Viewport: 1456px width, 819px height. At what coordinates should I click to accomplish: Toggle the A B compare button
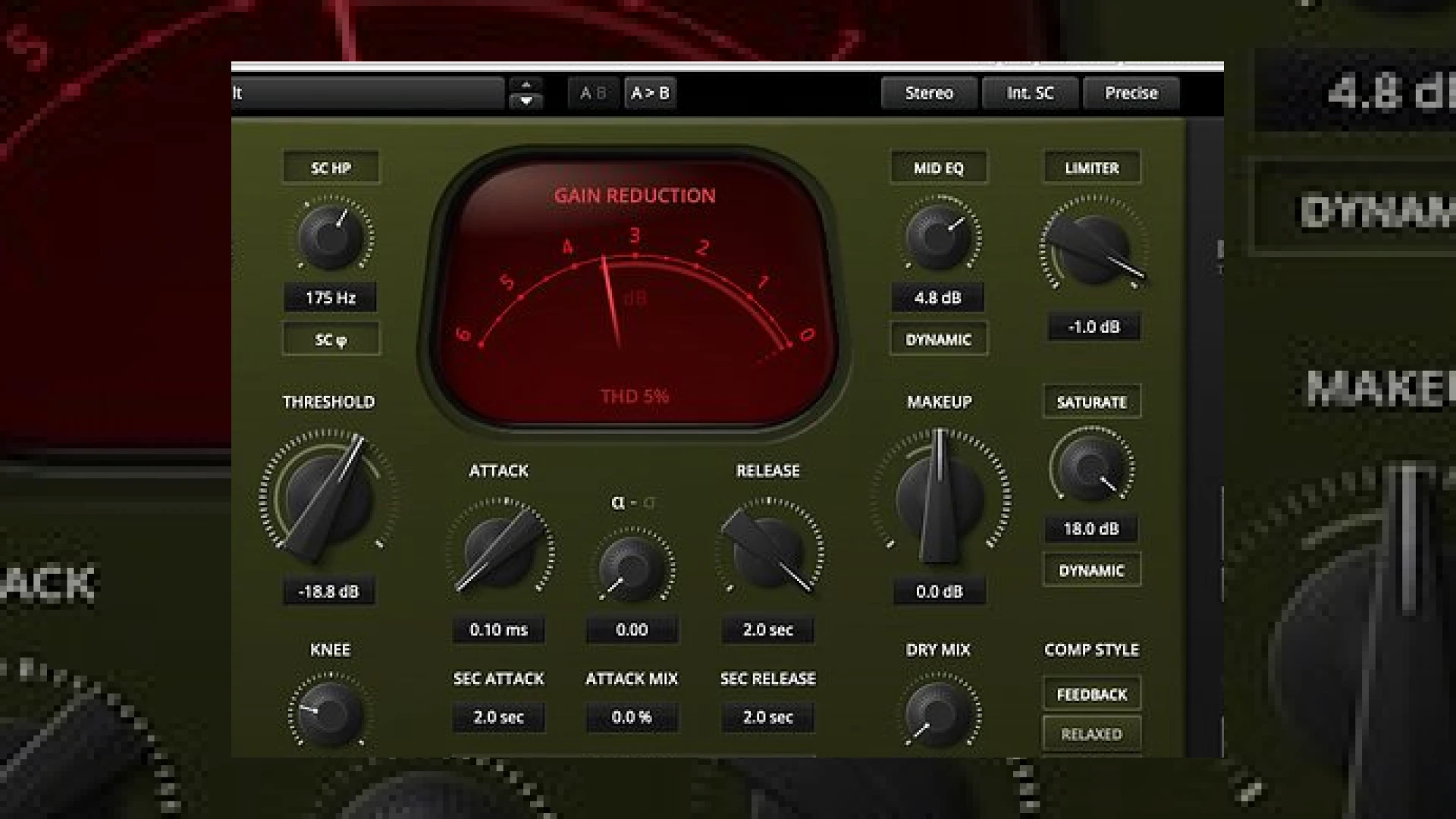pos(594,93)
